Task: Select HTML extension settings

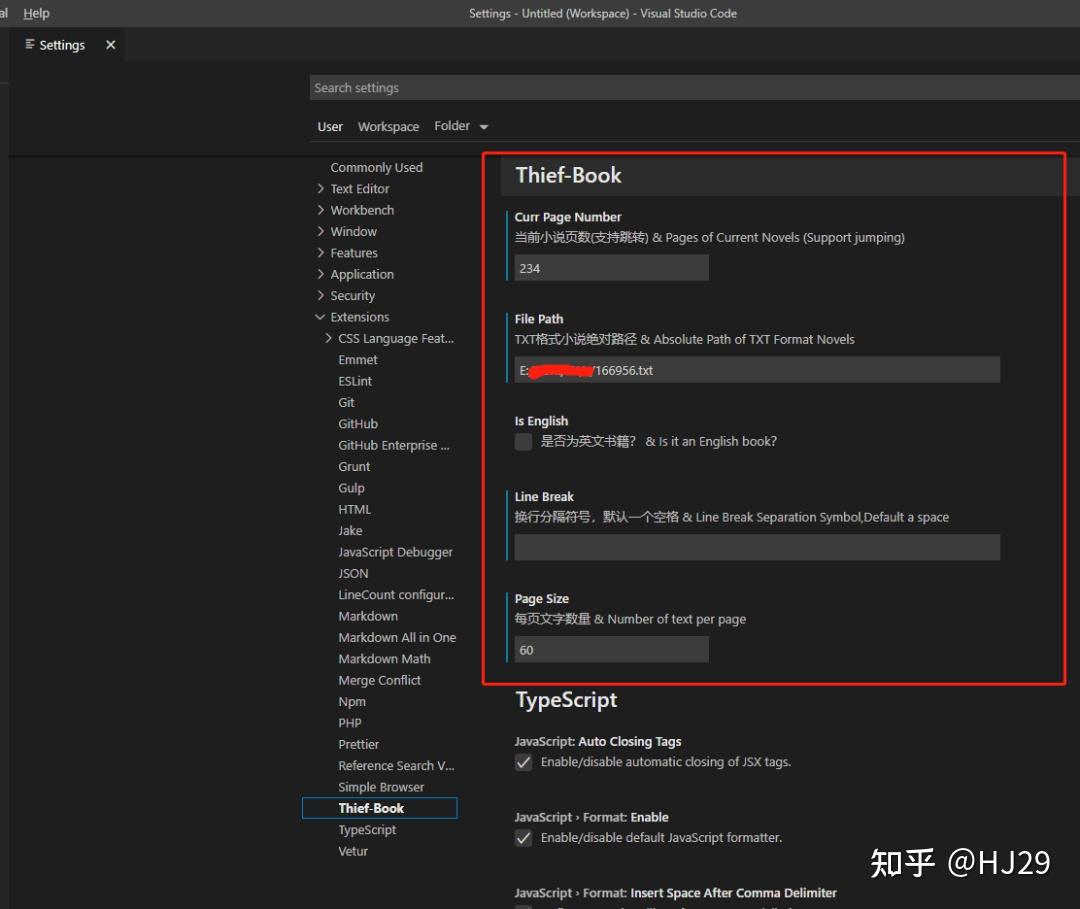Action: coord(355,509)
